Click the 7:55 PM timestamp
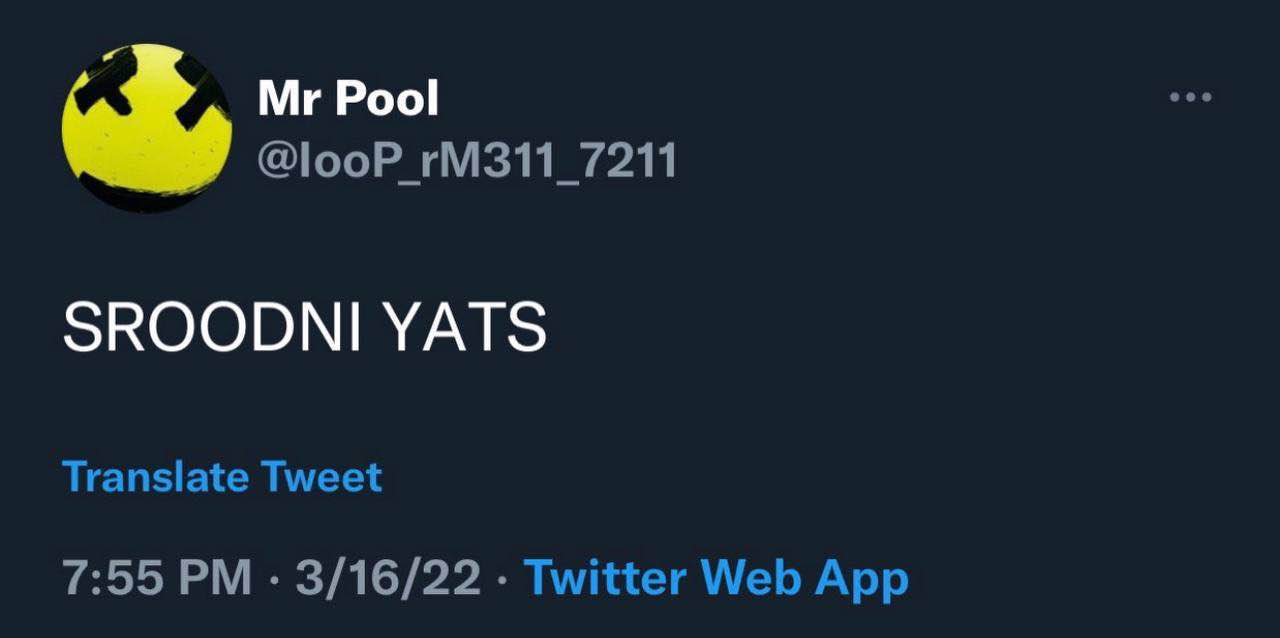The image size is (1280, 638). click(157, 578)
